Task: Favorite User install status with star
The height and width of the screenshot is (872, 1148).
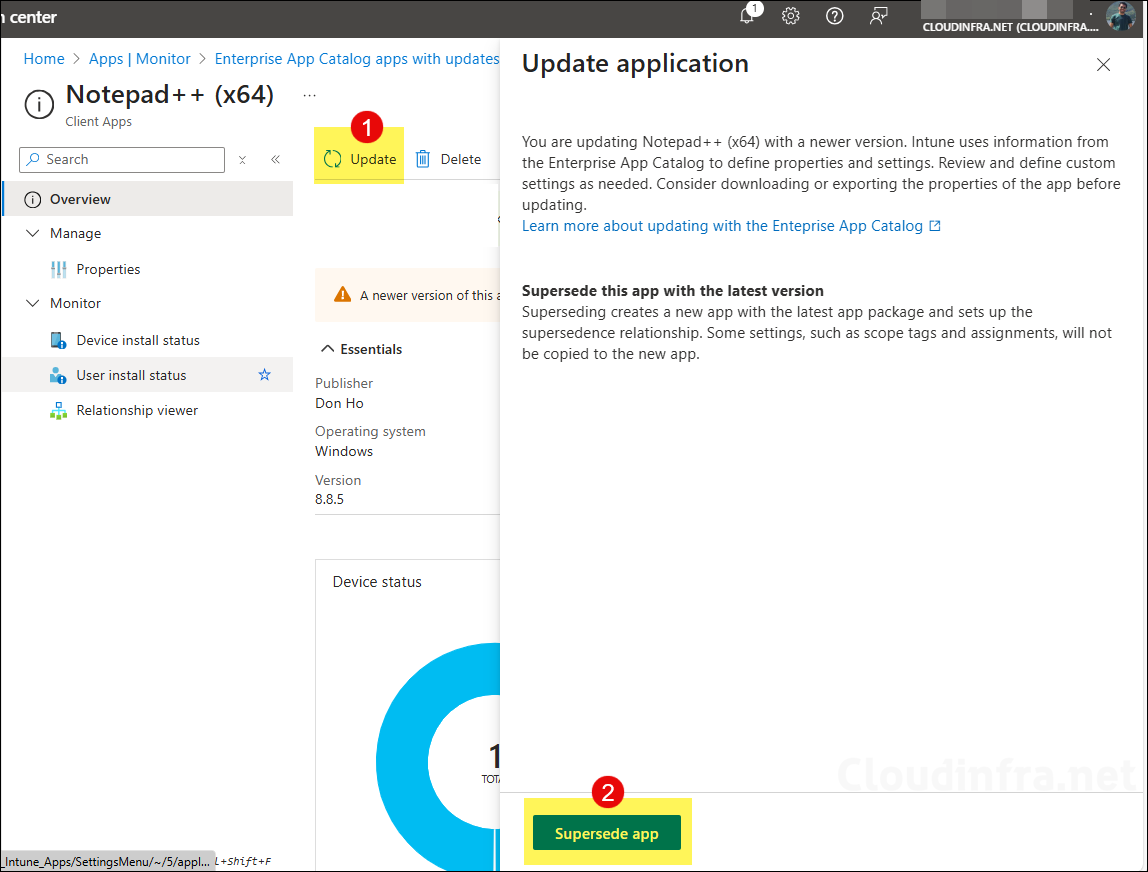Action: 265,375
